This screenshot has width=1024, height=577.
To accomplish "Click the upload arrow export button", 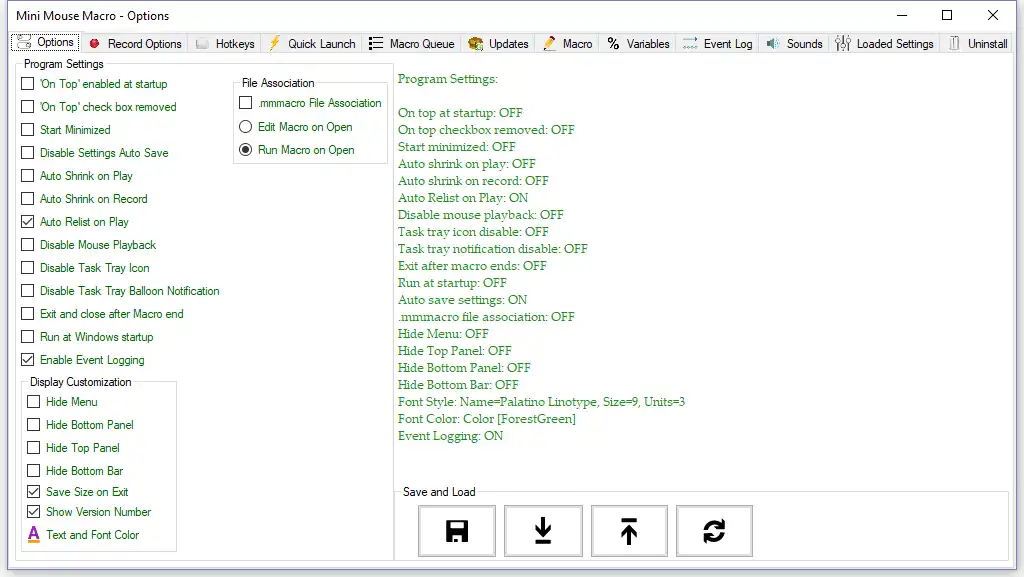I will [x=629, y=531].
